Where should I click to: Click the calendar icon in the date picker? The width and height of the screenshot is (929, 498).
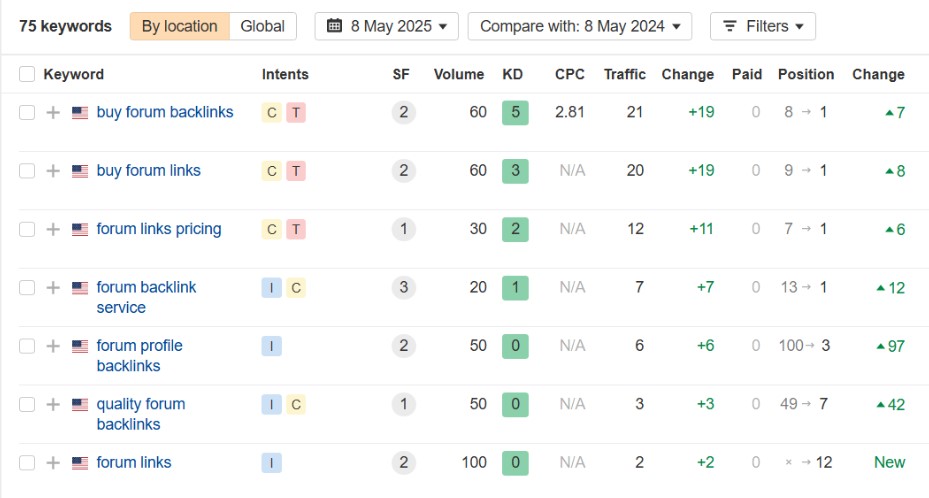point(334,25)
